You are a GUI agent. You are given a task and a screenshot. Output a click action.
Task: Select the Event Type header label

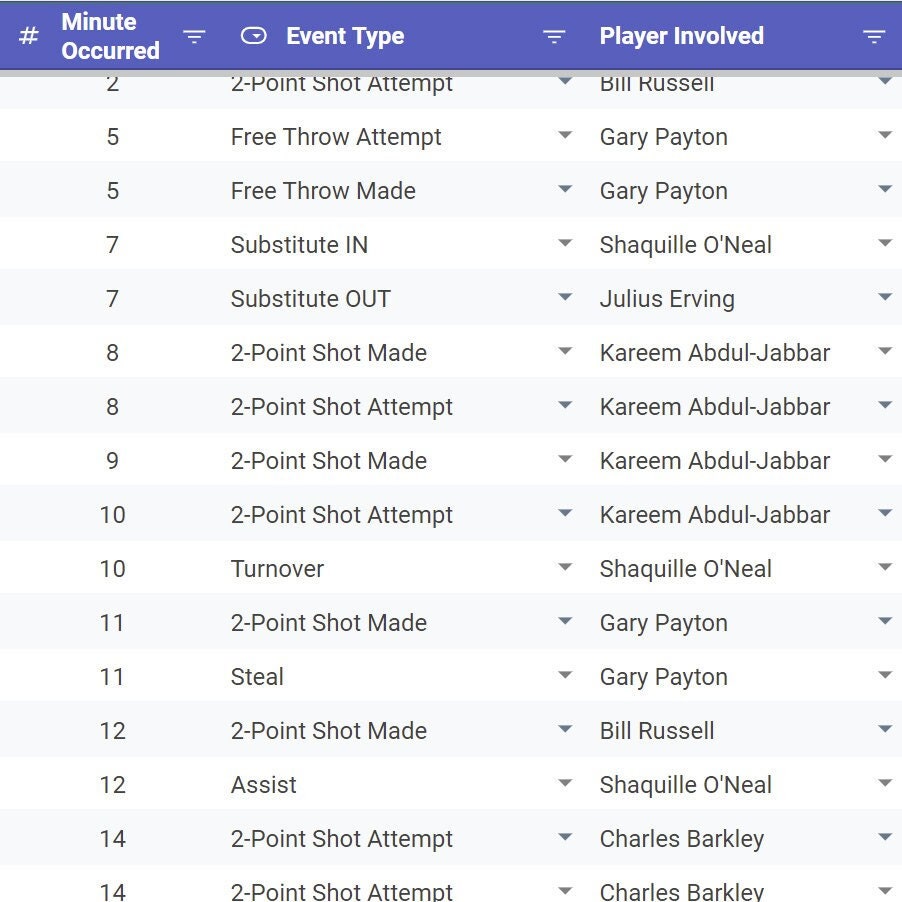point(344,35)
